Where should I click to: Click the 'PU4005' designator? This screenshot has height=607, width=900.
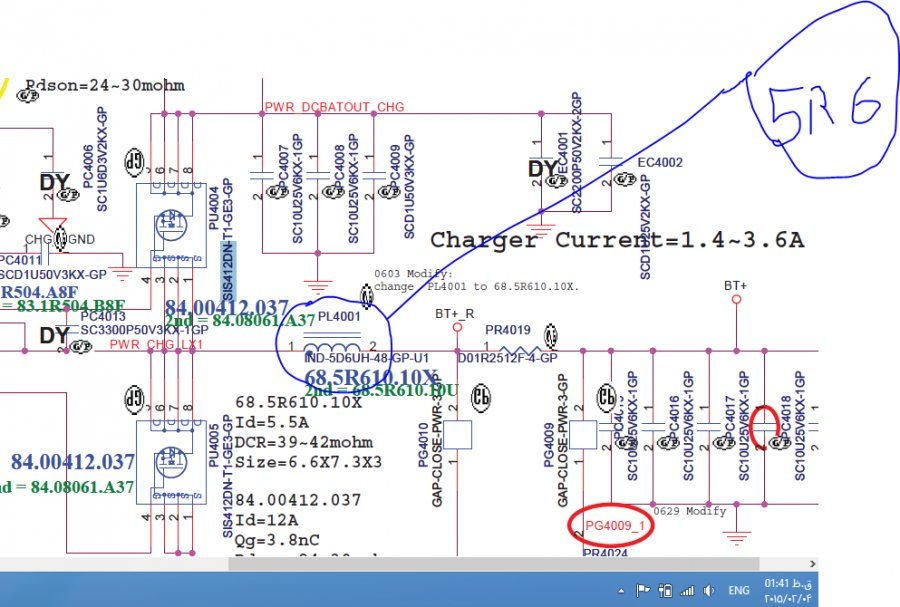[214, 446]
